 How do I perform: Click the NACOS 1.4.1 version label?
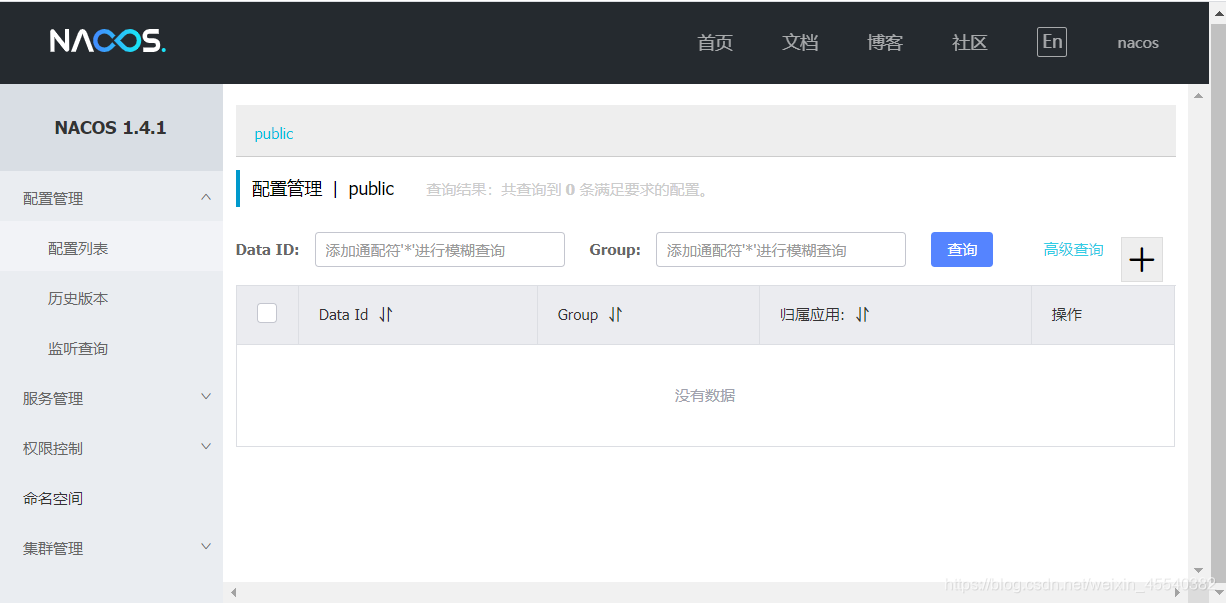[x=111, y=128]
